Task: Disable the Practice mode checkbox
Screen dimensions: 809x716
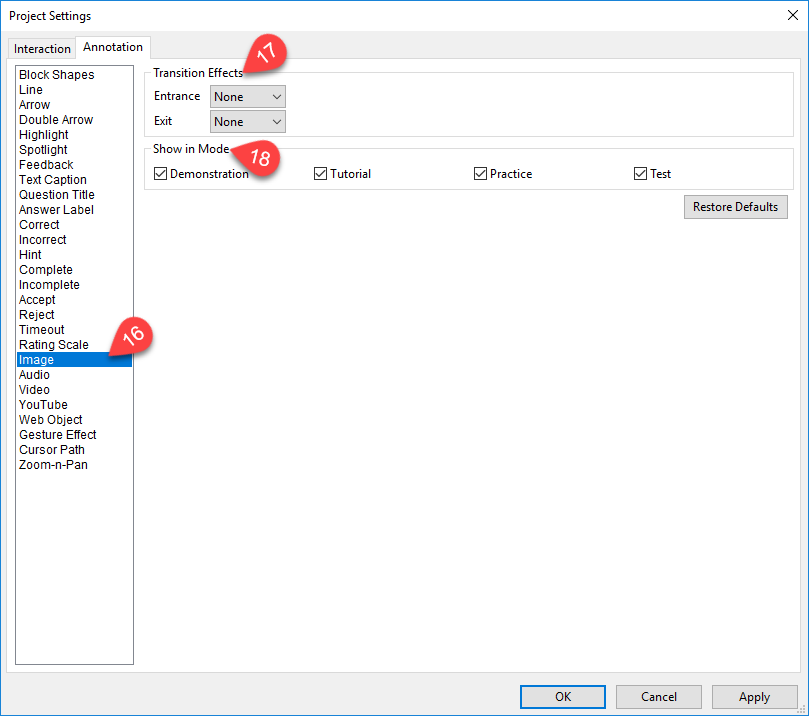Action: [481, 174]
